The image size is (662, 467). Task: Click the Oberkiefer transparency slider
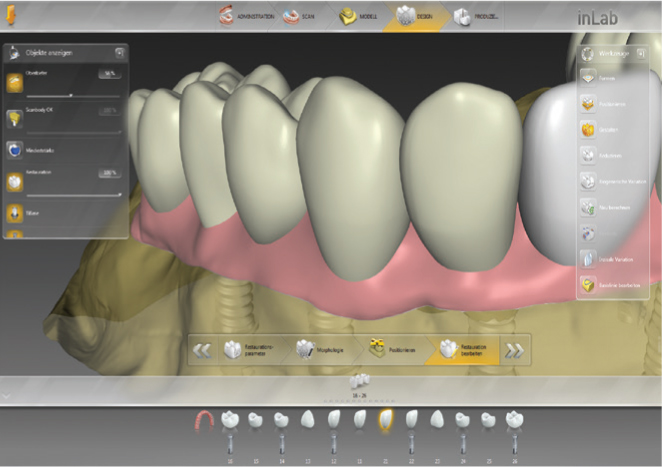click(x=70, y=95)
